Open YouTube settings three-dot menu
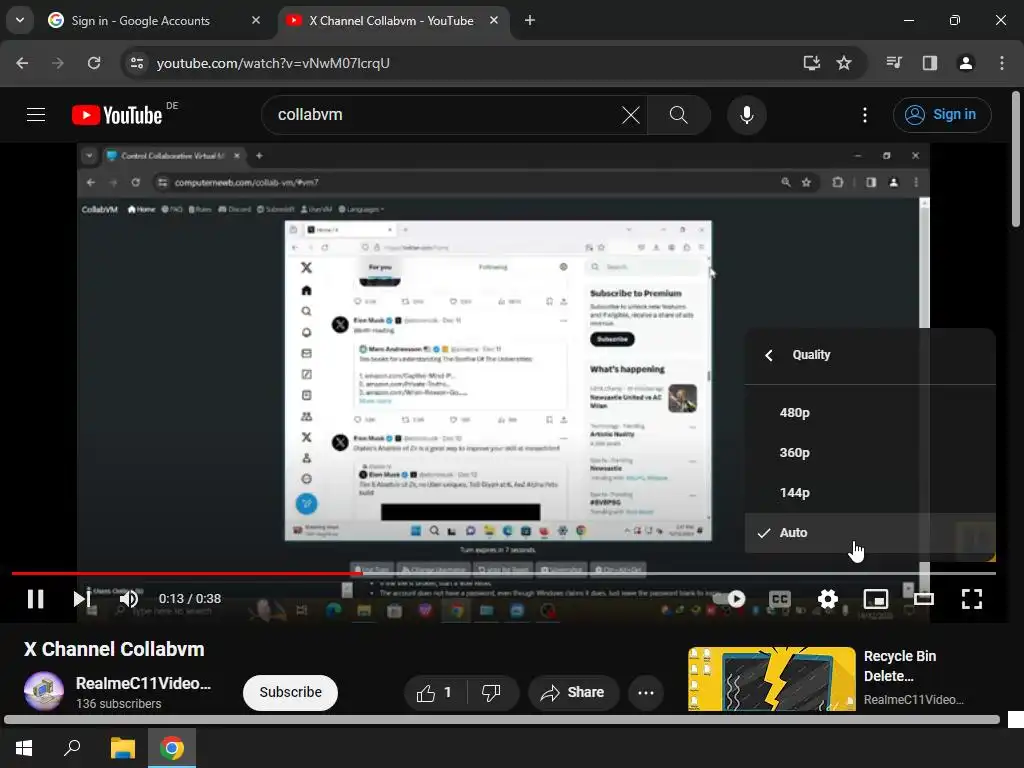This screenshot has height=768, width=1024. tap(865, 115)
